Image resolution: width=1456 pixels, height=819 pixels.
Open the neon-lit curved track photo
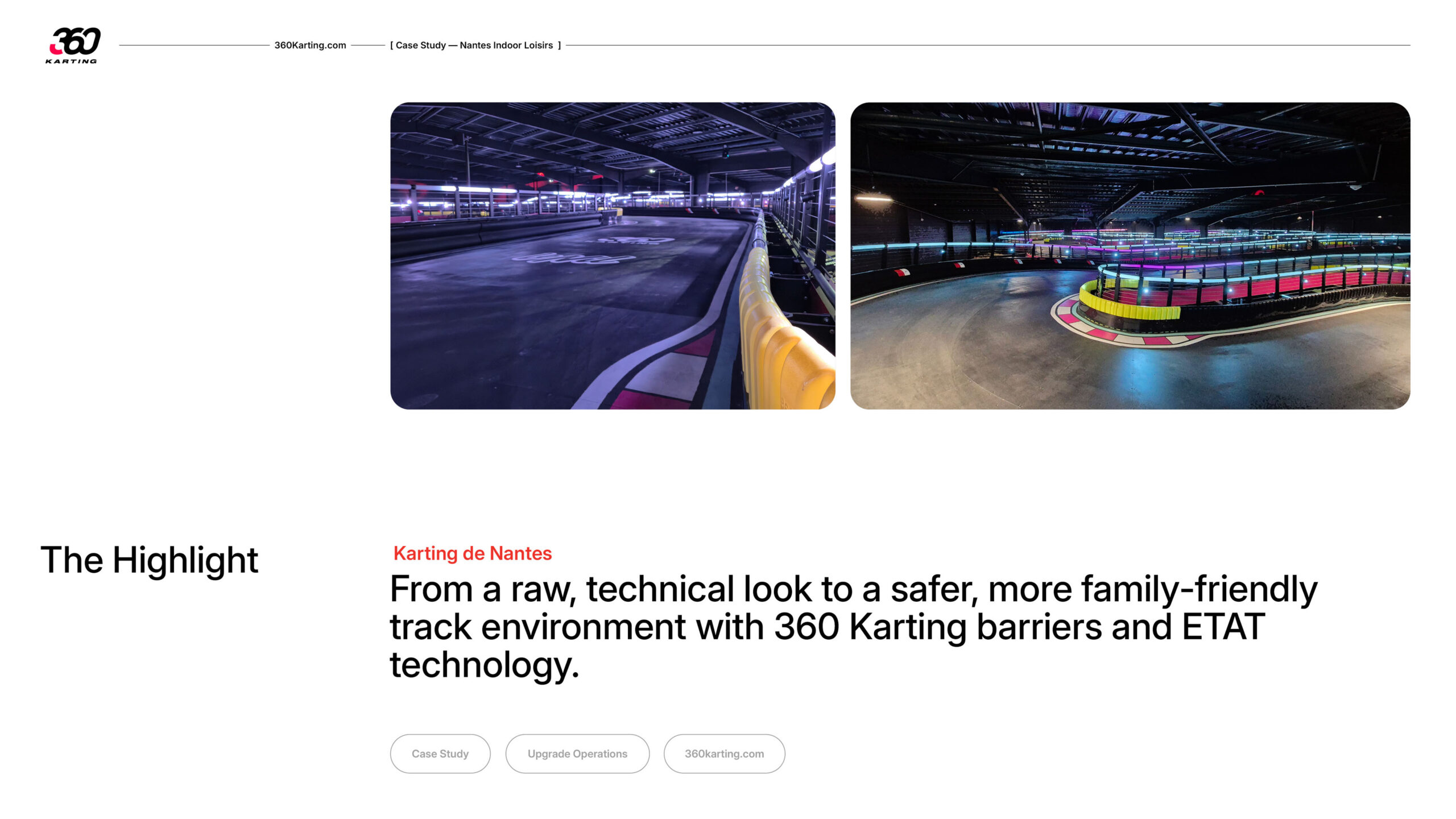point(1130,255)
